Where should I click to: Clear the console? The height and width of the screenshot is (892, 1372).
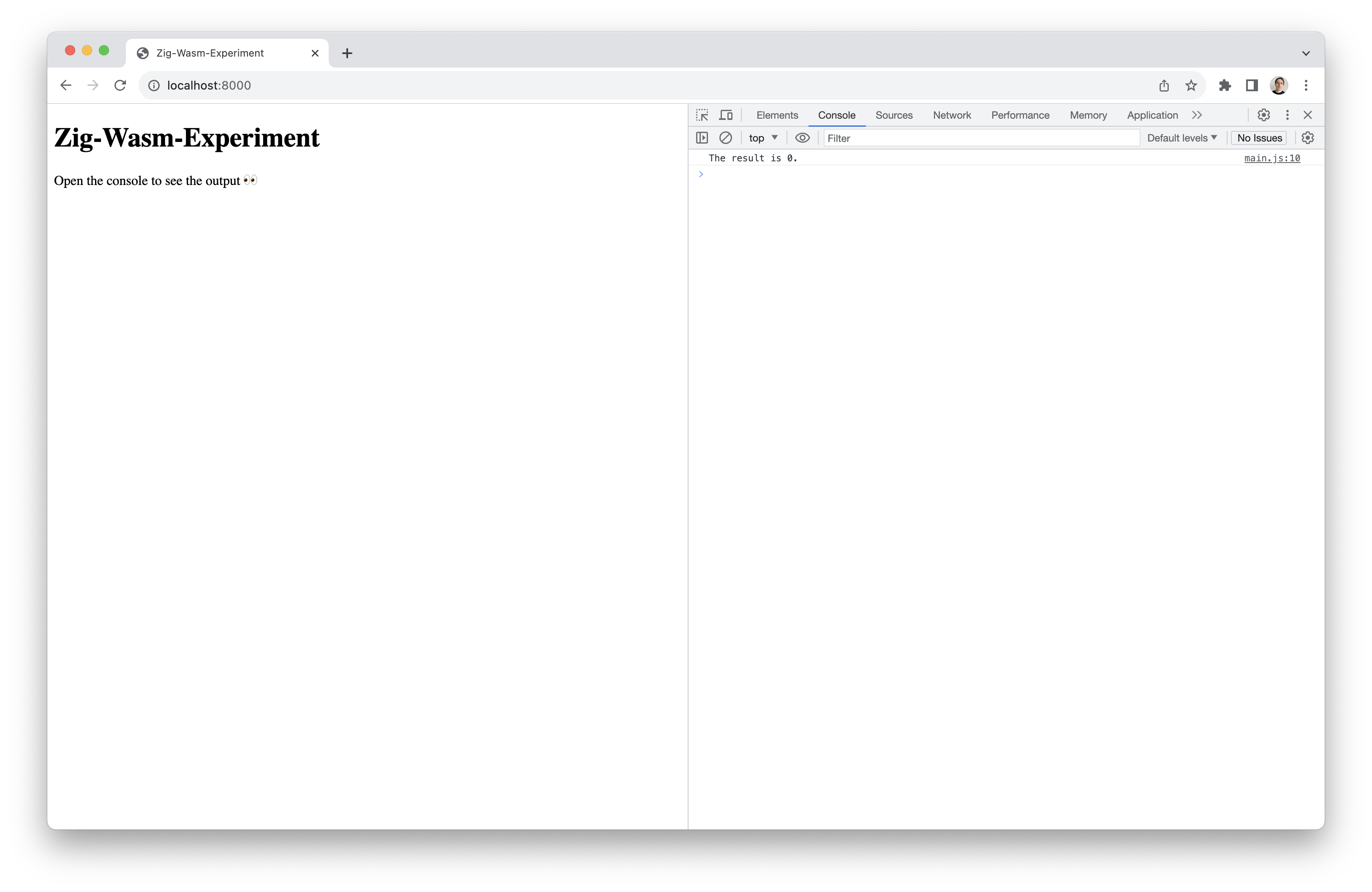(726, 138)
